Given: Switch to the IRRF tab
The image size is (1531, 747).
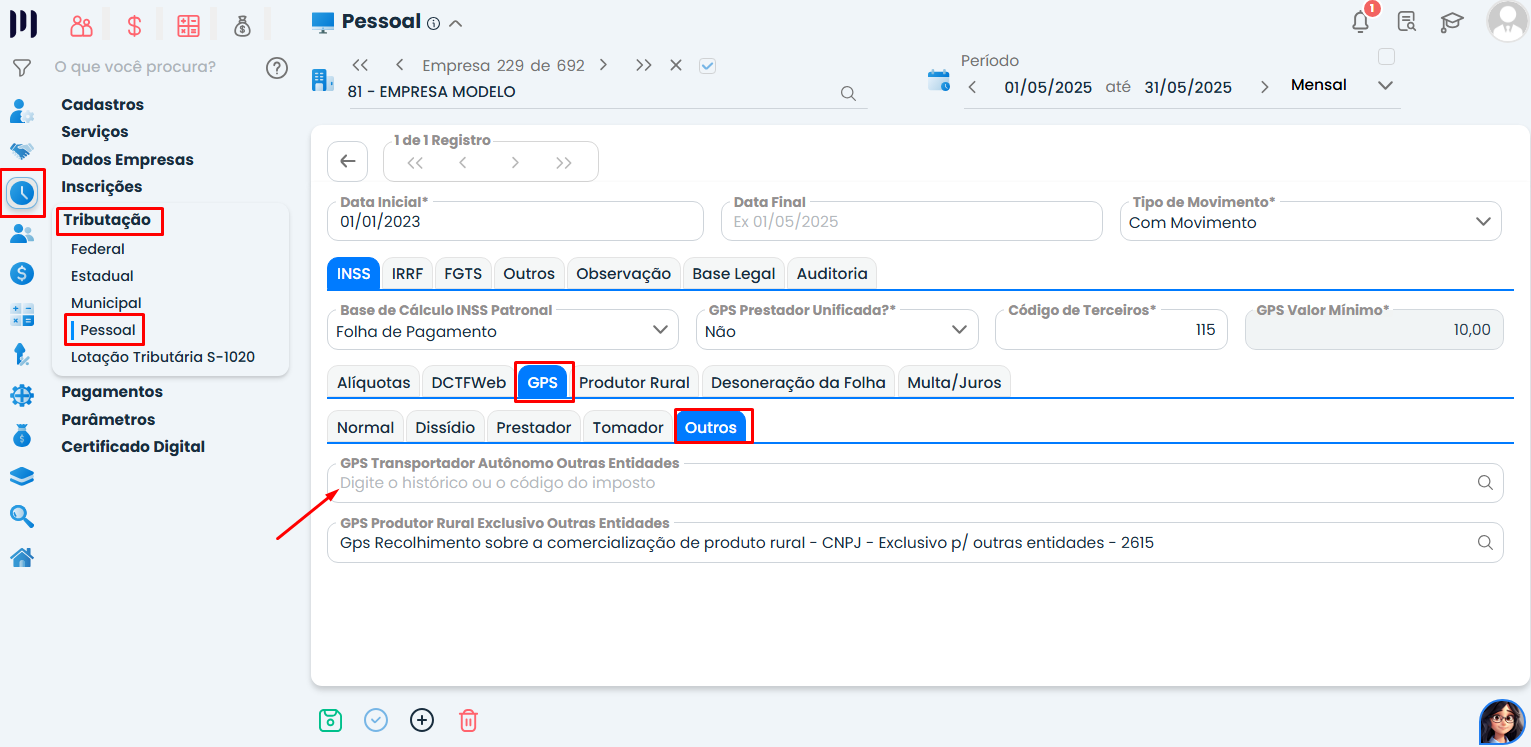Looking at the screenshot, I should (407, 273).
